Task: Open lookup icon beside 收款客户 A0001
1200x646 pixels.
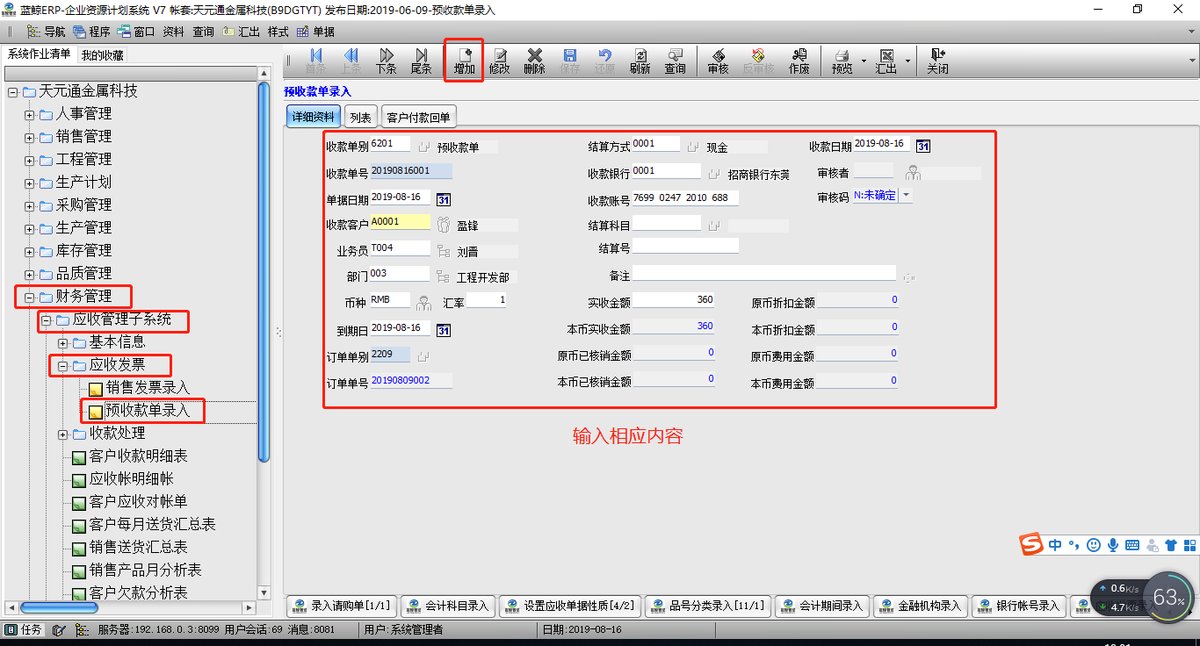Action: coord(443,225)
